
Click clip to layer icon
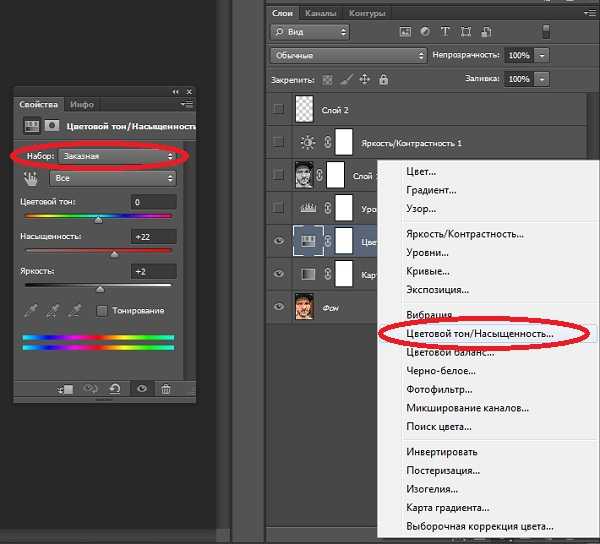(x=65, y=389)
